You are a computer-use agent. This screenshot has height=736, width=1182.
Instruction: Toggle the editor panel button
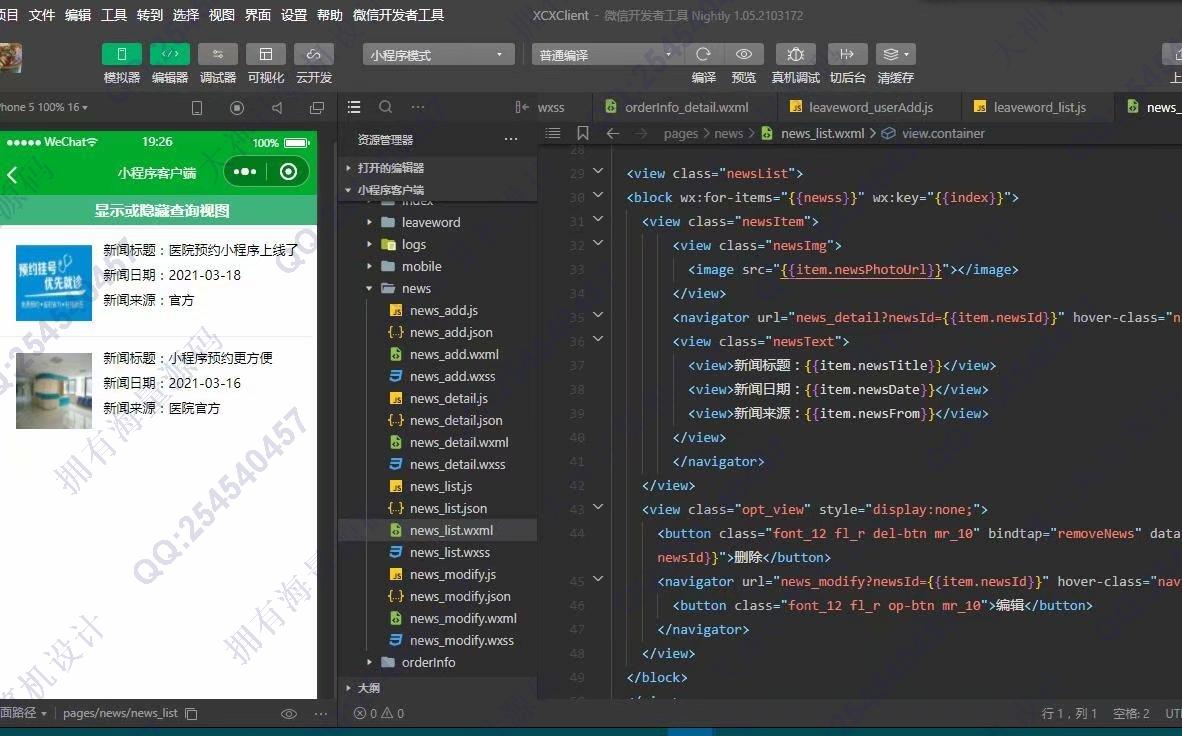(x=169, y=55)
